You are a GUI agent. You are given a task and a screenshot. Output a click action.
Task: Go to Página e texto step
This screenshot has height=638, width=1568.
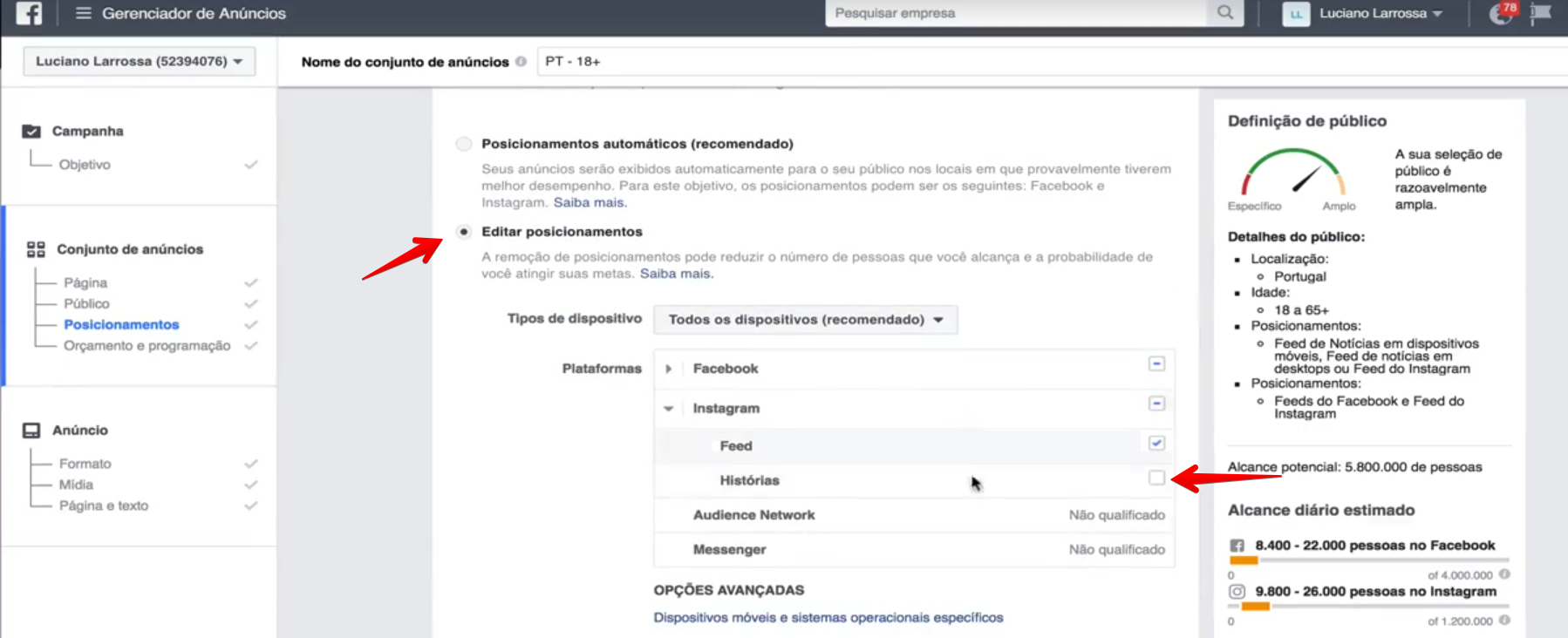103,506
